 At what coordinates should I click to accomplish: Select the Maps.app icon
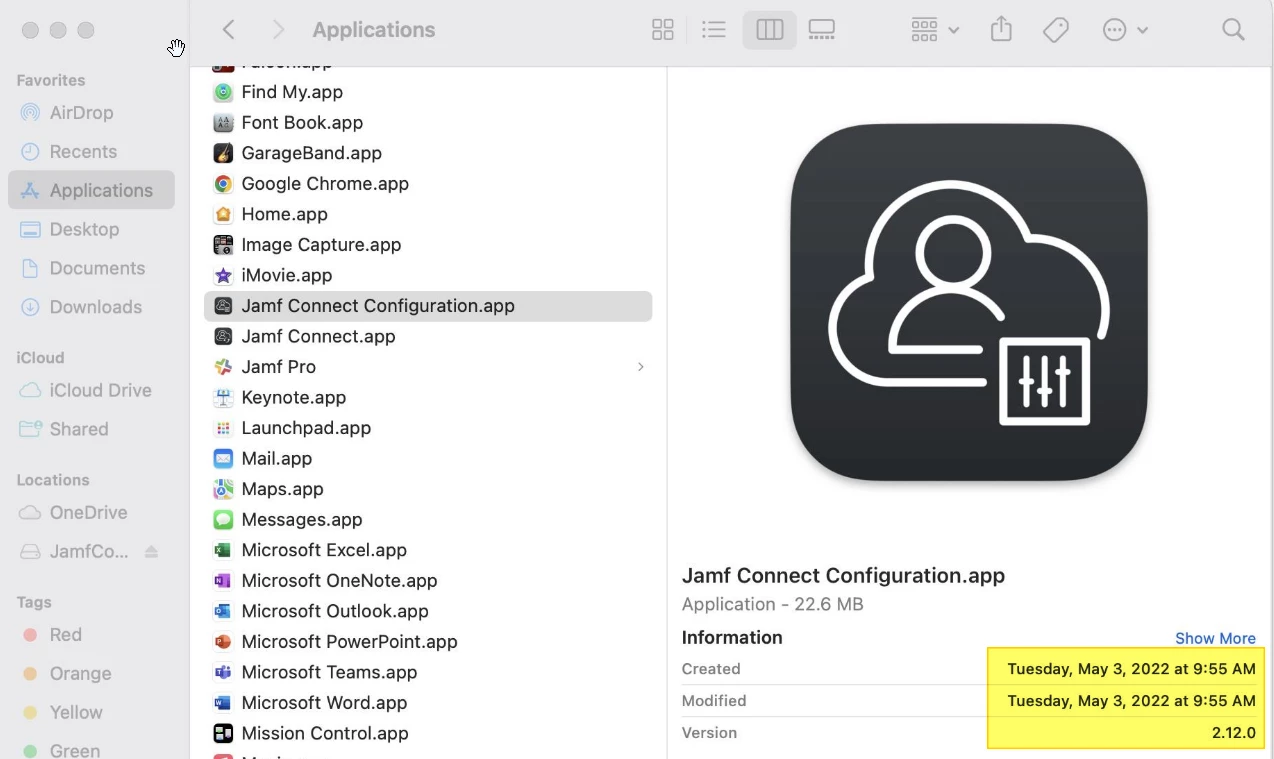223,489
